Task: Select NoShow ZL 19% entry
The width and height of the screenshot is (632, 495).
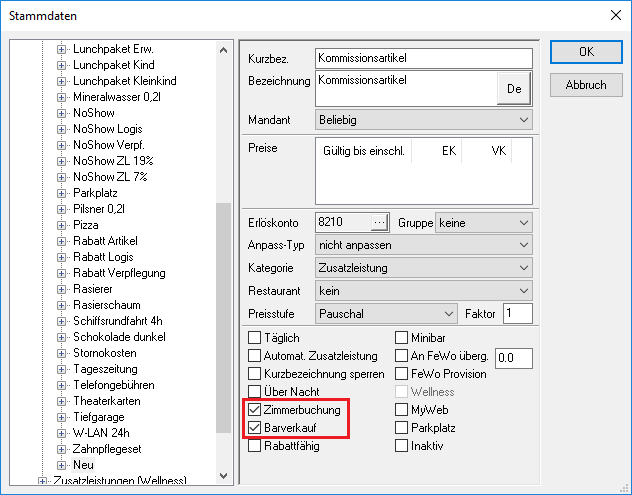Action: click(x=113, y=161)
